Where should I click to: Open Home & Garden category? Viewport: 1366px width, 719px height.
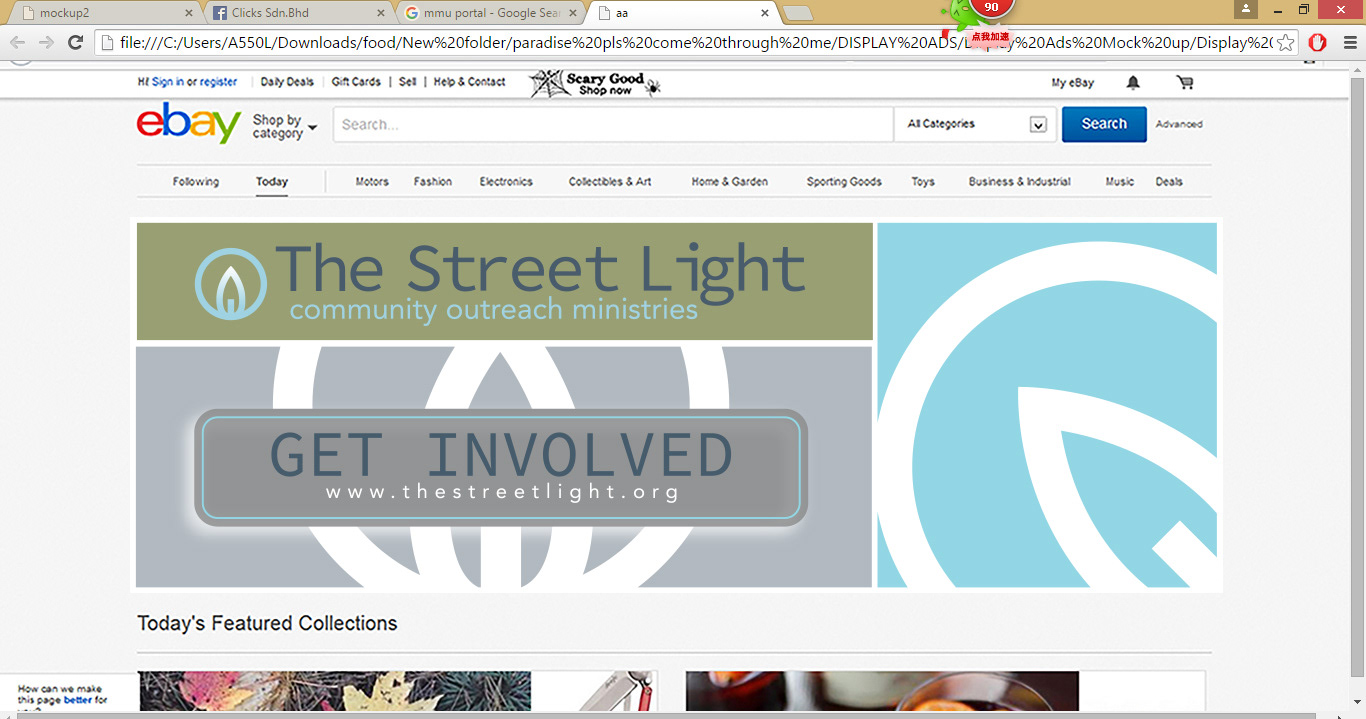tap(730, 181)
